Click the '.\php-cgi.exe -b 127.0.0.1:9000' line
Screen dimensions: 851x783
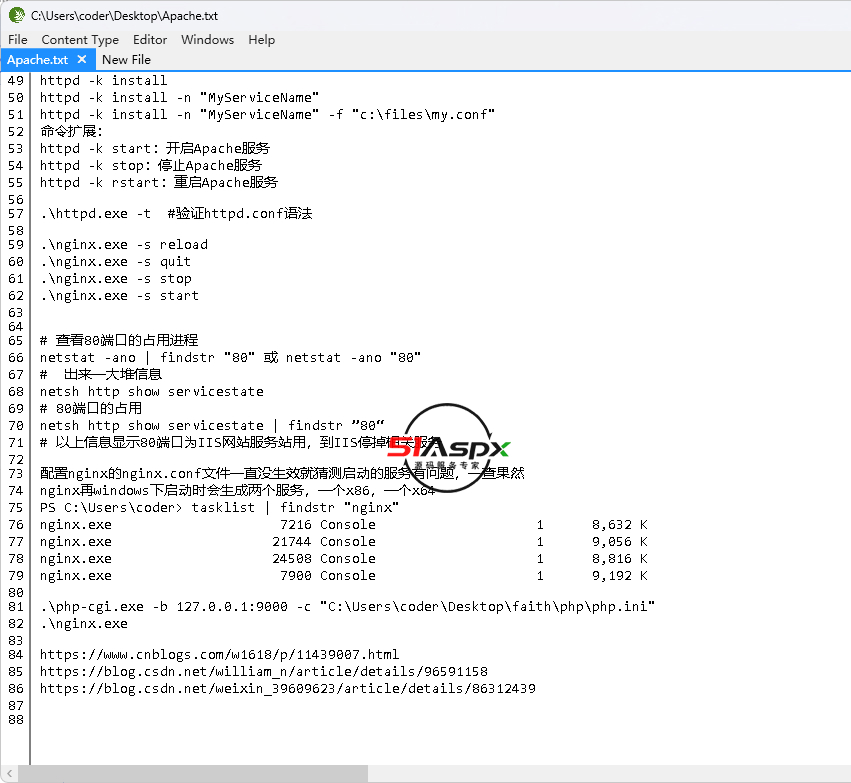tap(347, 607)
